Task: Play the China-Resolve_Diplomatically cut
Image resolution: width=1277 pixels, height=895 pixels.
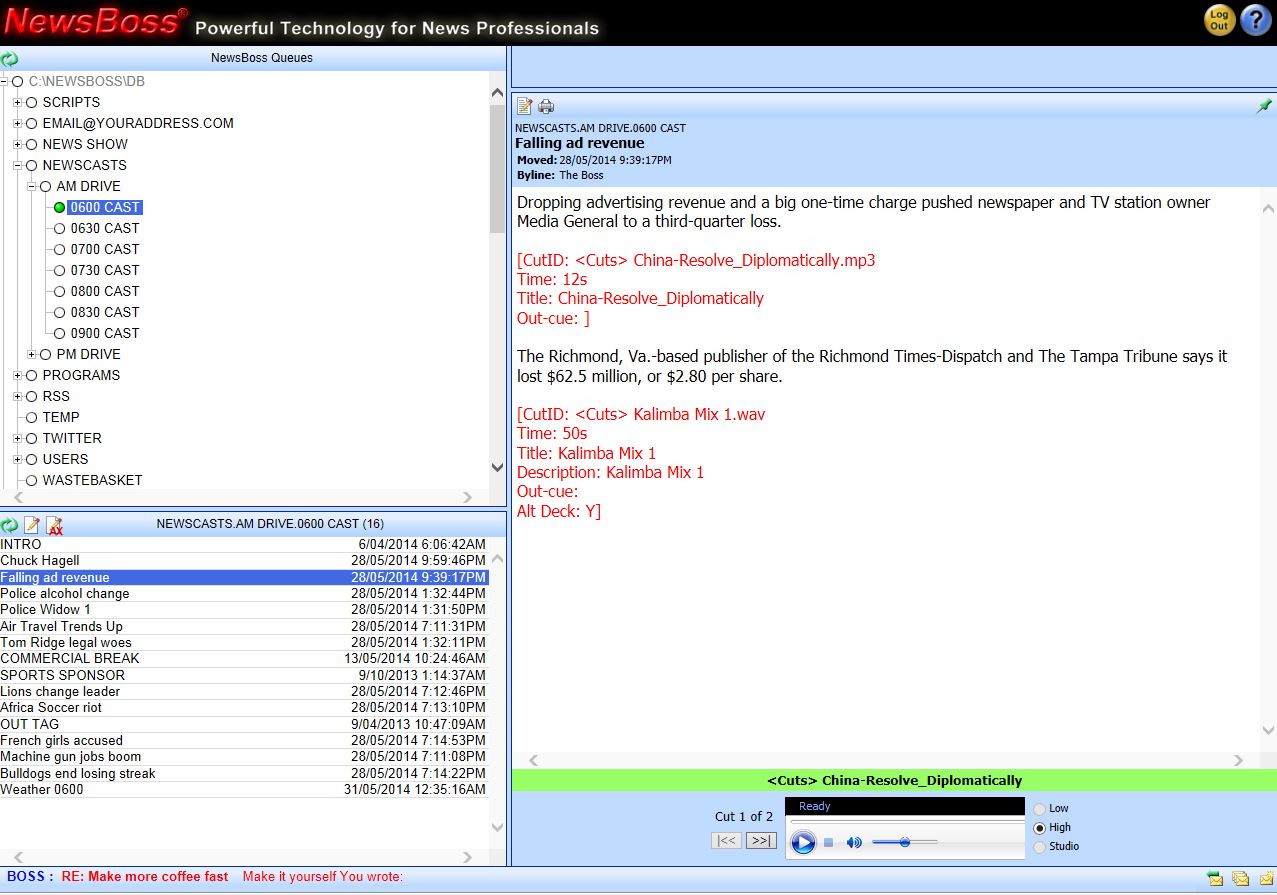Action: point(803,843)
